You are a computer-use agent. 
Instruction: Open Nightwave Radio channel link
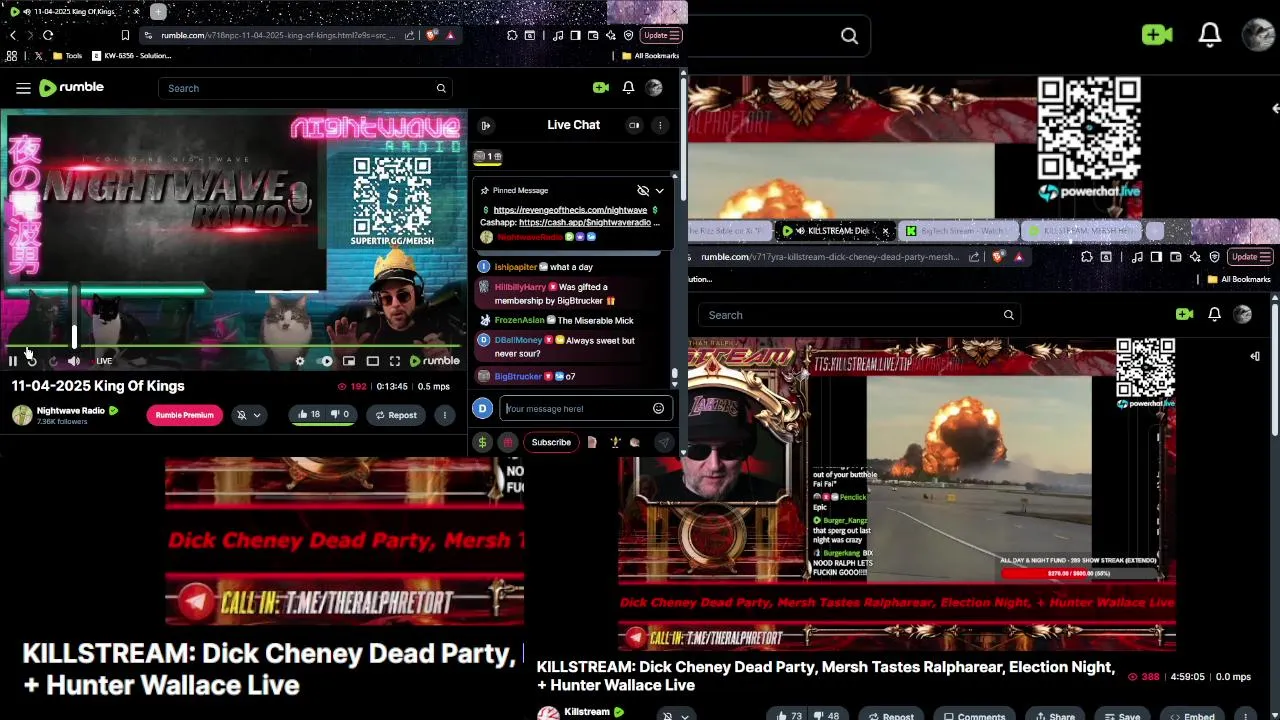70,410
